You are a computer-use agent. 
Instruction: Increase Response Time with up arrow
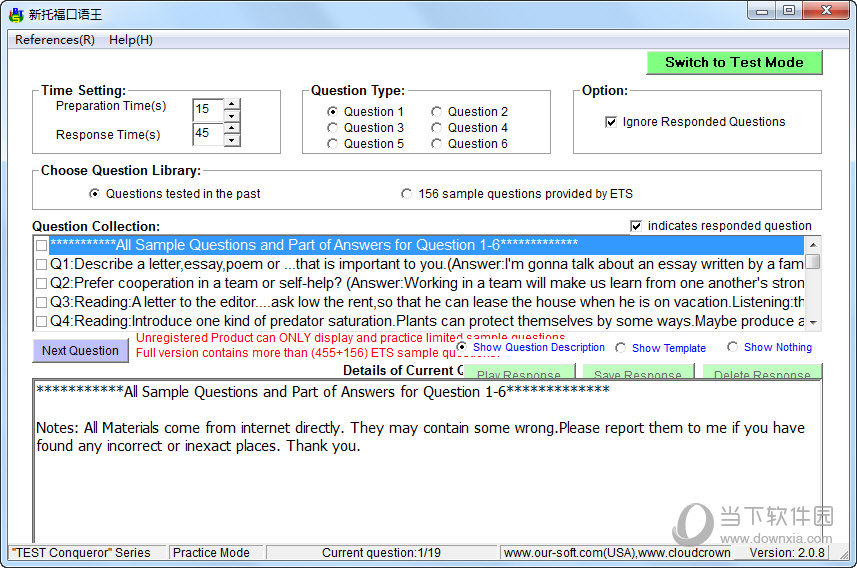(x=232, y=128)
